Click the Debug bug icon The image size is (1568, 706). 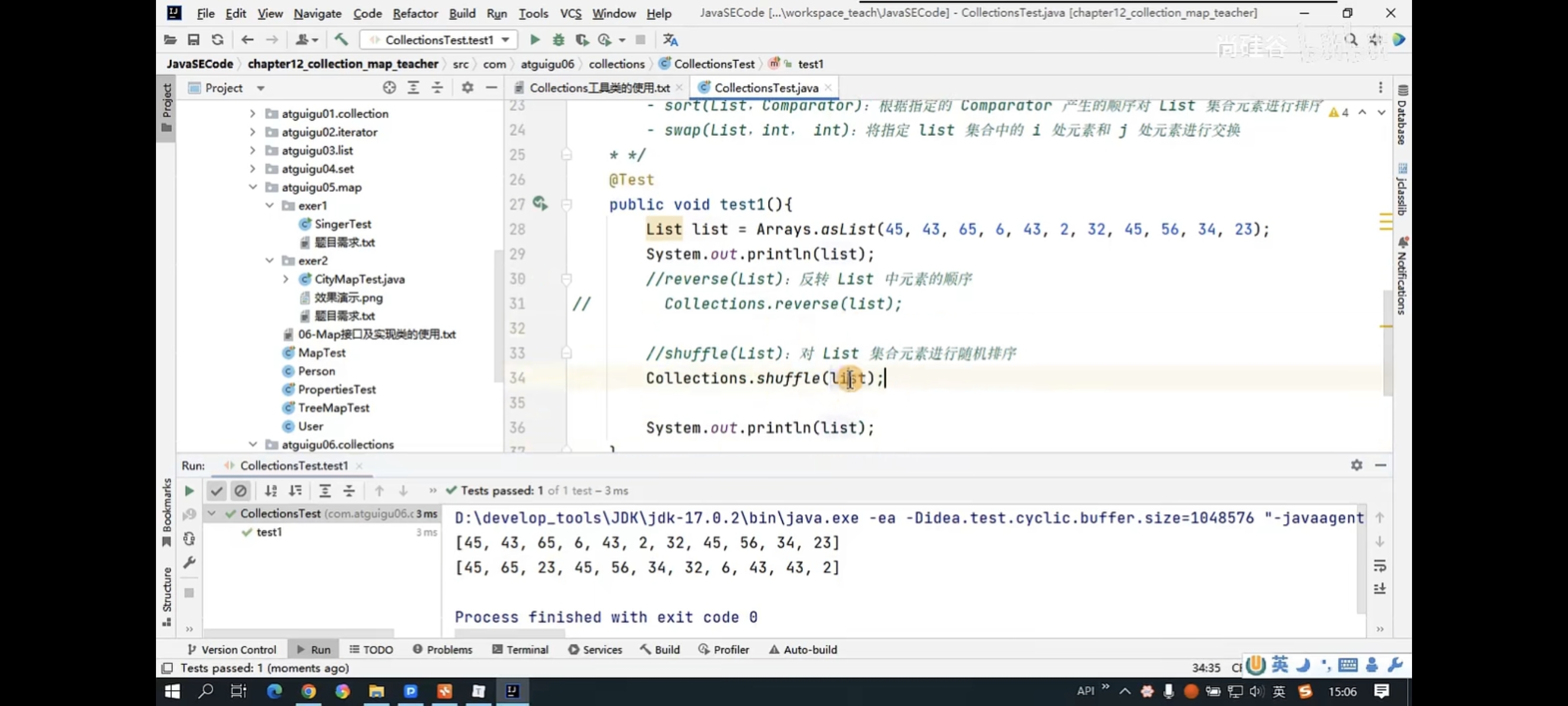click(558, 39)
